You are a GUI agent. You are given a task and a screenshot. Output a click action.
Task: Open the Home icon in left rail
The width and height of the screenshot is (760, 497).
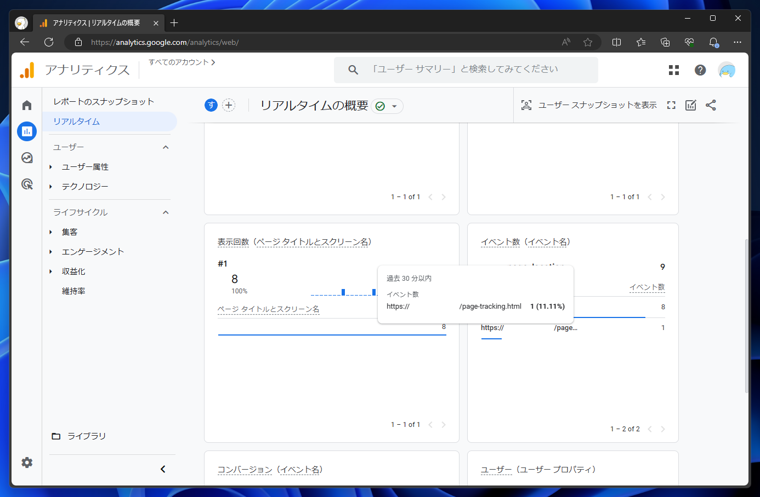[27, 105]
